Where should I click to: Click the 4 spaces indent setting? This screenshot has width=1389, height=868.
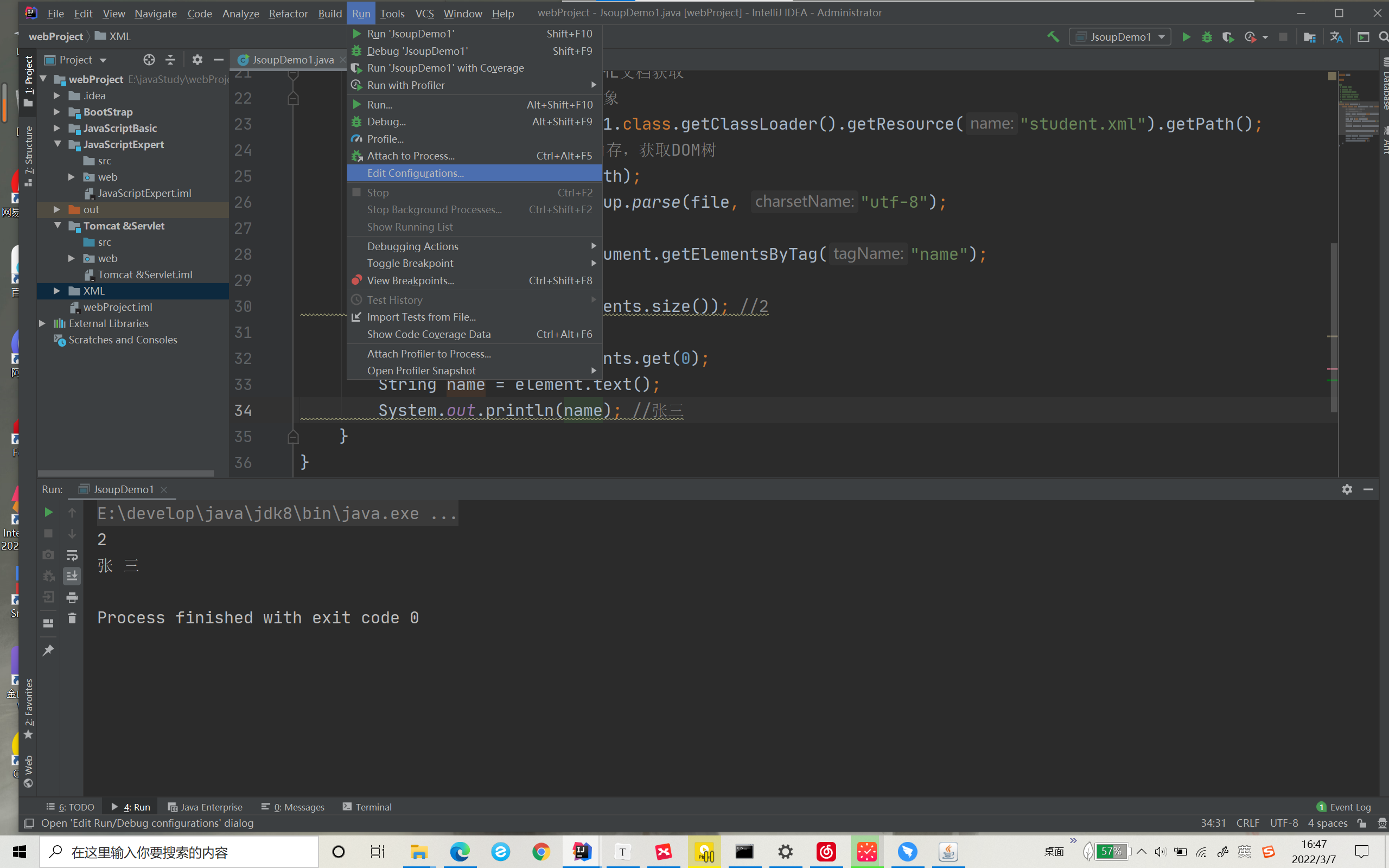click(1328, 823)
